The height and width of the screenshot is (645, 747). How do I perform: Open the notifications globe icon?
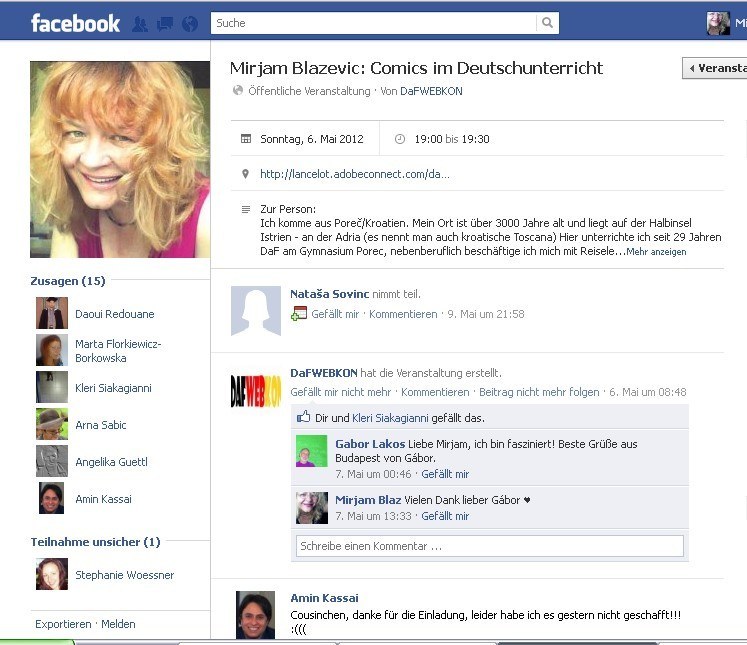pos(187,23)
